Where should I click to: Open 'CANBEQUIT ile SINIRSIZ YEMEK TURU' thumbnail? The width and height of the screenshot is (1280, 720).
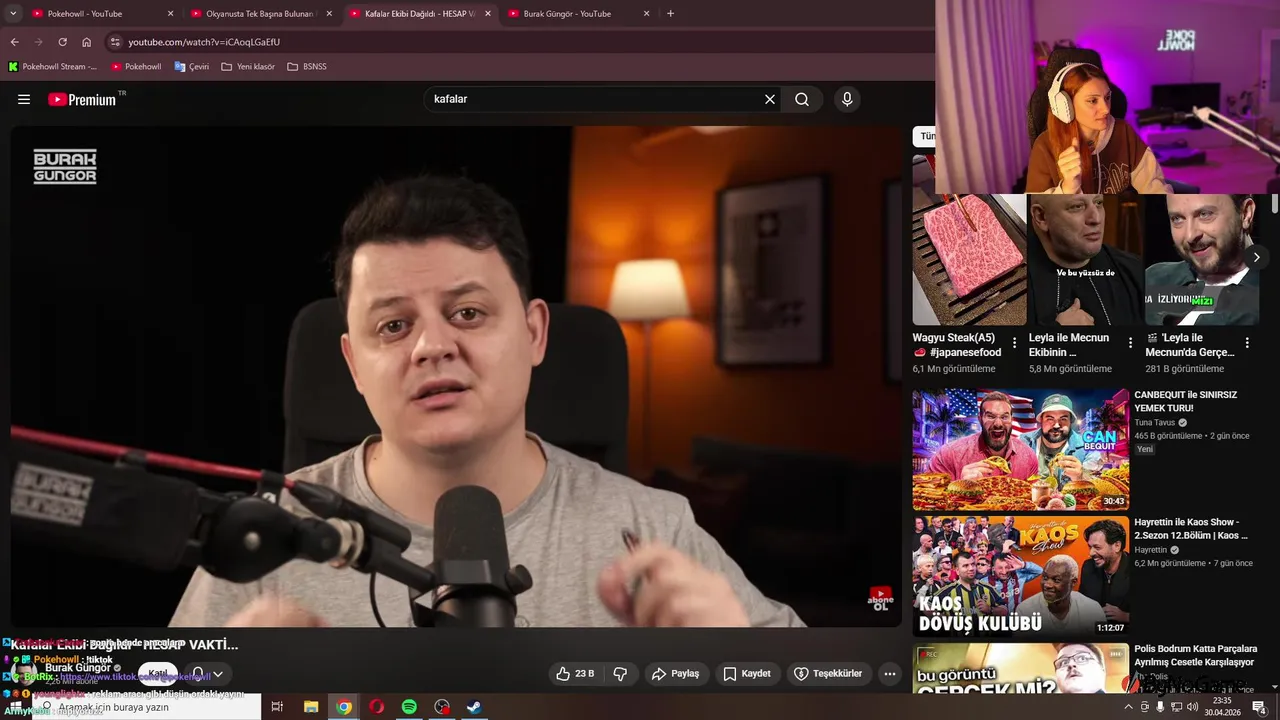click(x=1020, y=450)
